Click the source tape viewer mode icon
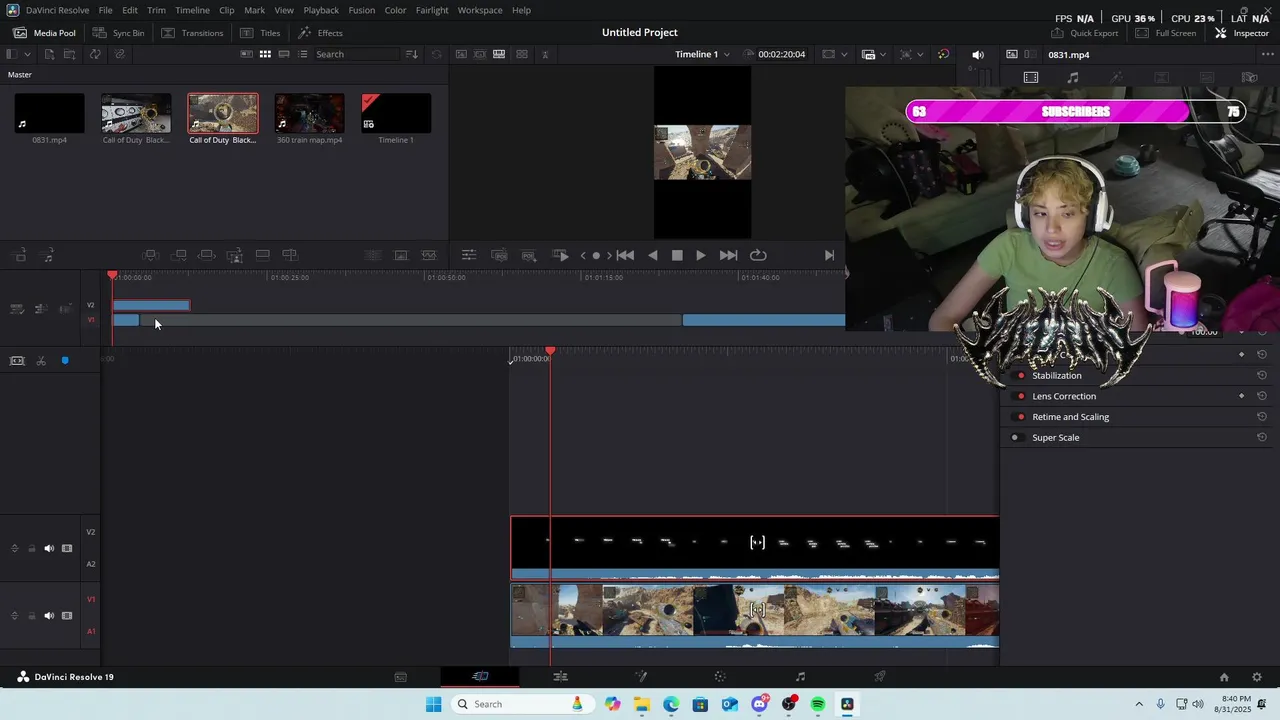 [480, 54]
